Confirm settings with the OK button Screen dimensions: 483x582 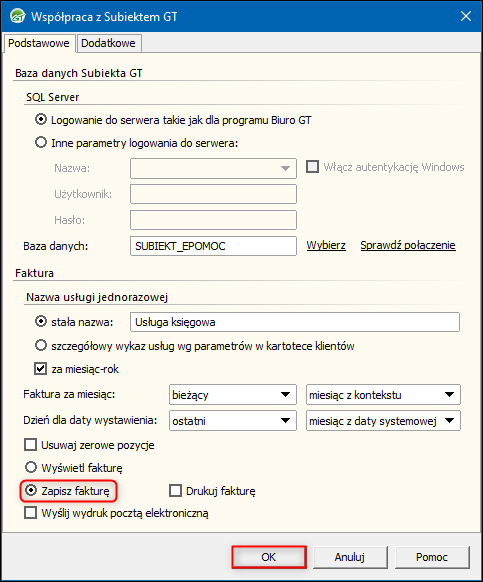click(269, 557)
